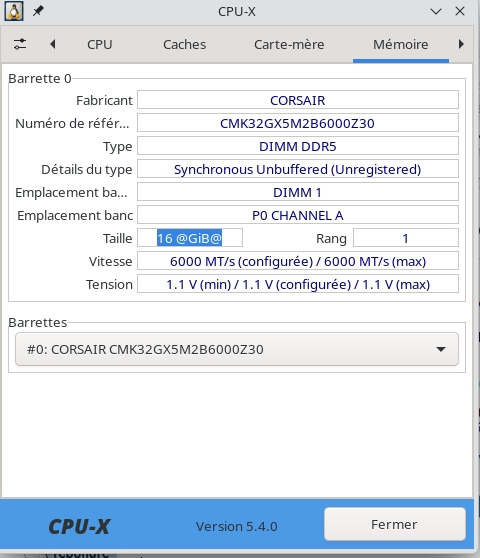The width and height of the screenshot is (480, 558).
Task: Click the CPU-X logo in footer
Action: [x=79, y=526]
